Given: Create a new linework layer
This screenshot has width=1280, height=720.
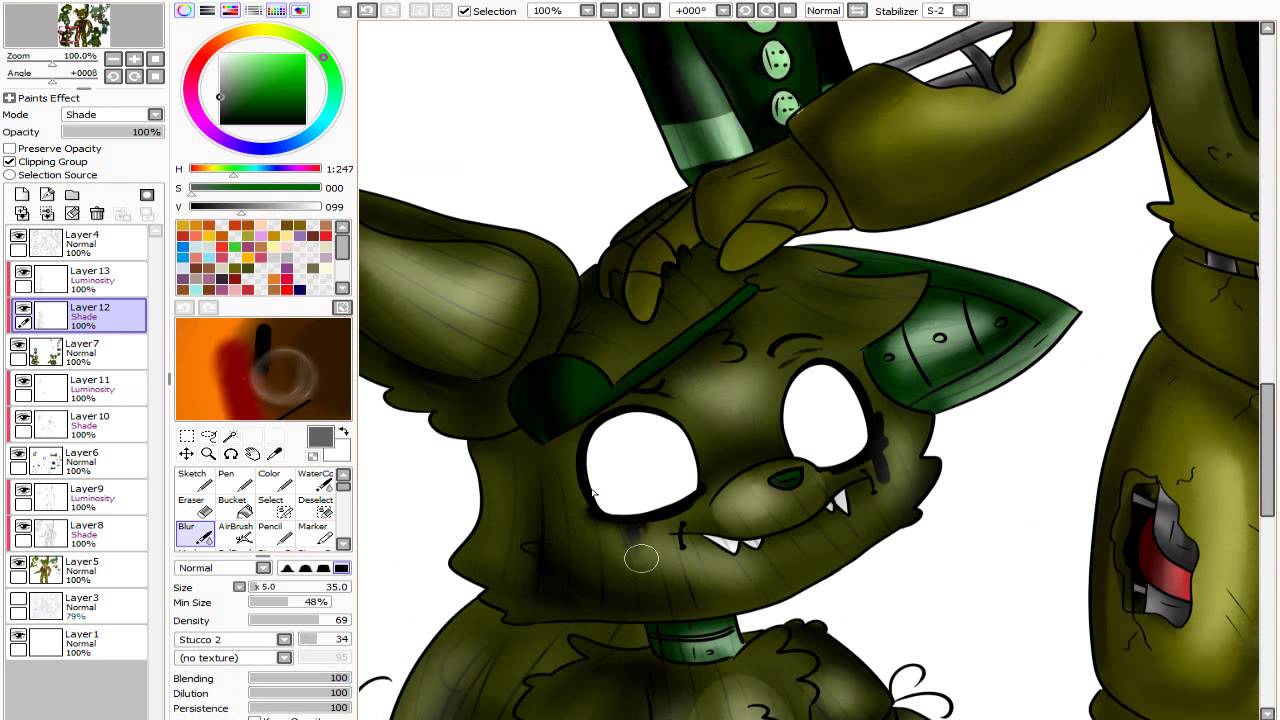Looking at the screenshot, I should (x=47, y=195).
